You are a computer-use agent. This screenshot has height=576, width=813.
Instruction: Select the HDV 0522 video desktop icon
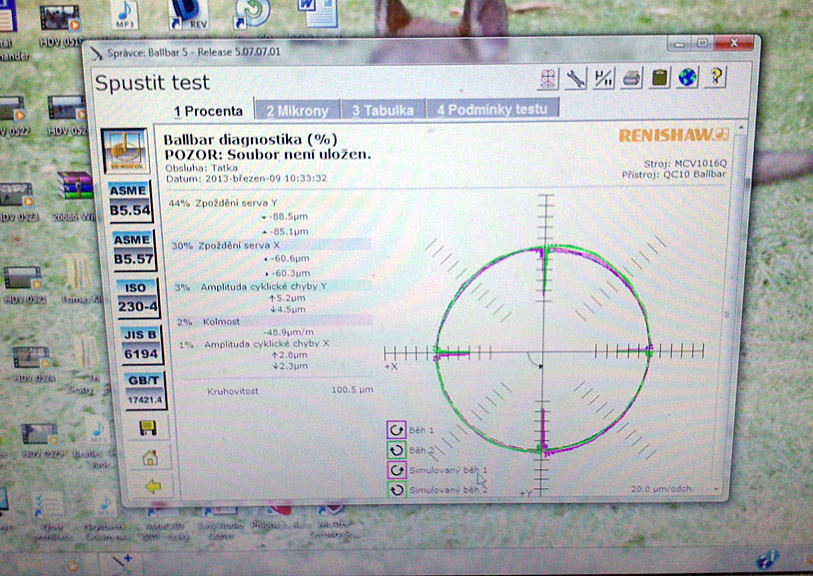[13, 108]
